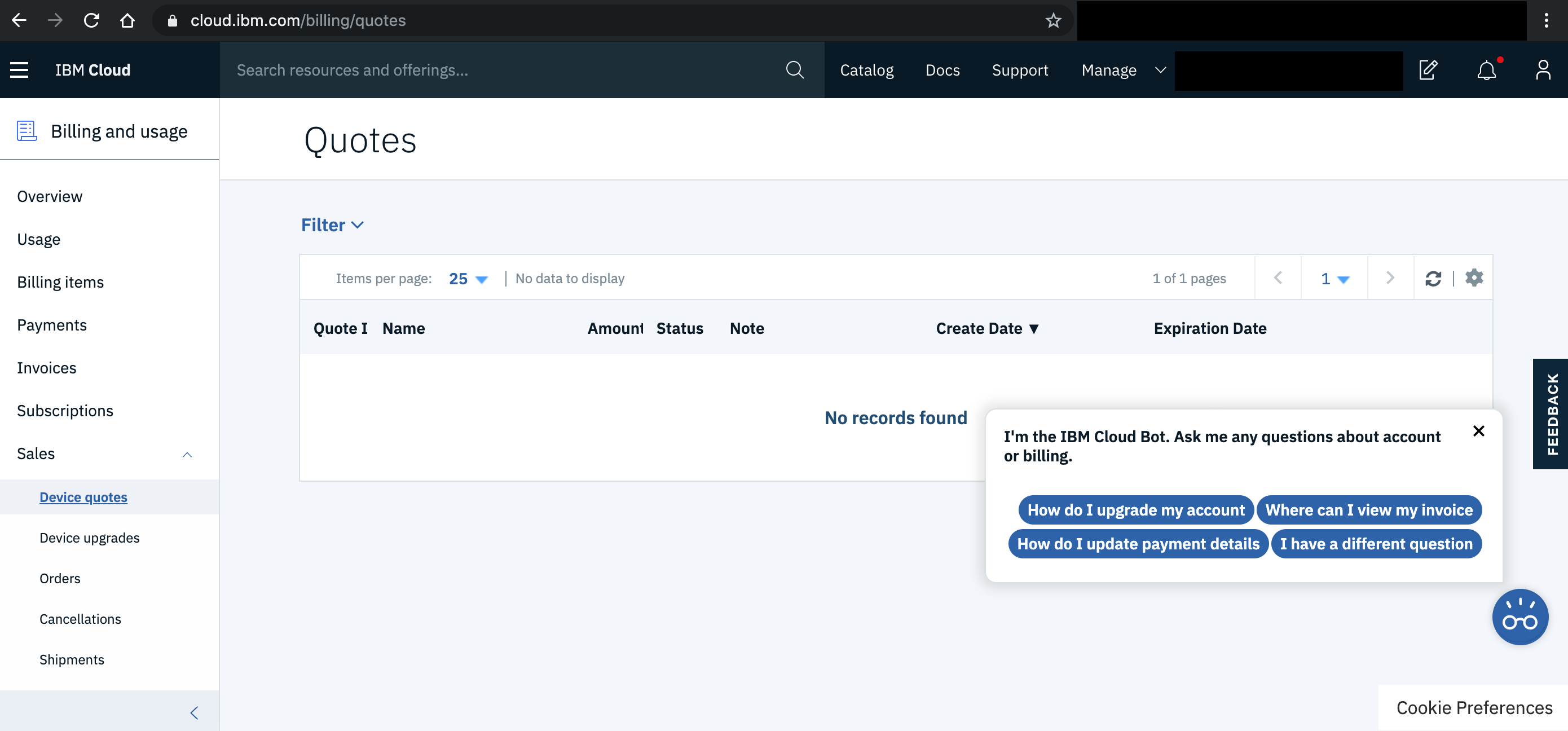Select Usage in the sidebar
This screenshot has width=1568, height=731.
[x=38, y=239]
